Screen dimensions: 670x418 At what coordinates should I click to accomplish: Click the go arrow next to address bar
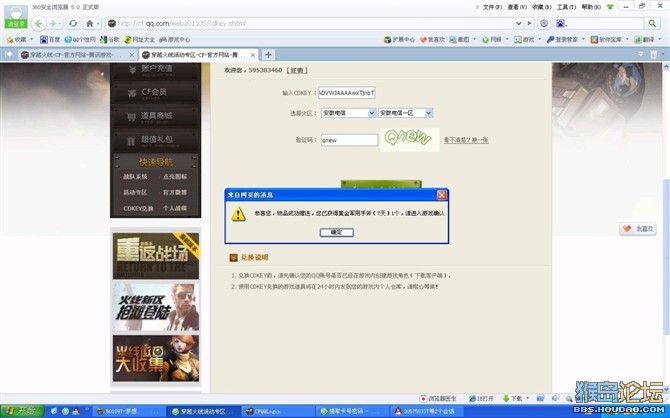click(529, 24)
